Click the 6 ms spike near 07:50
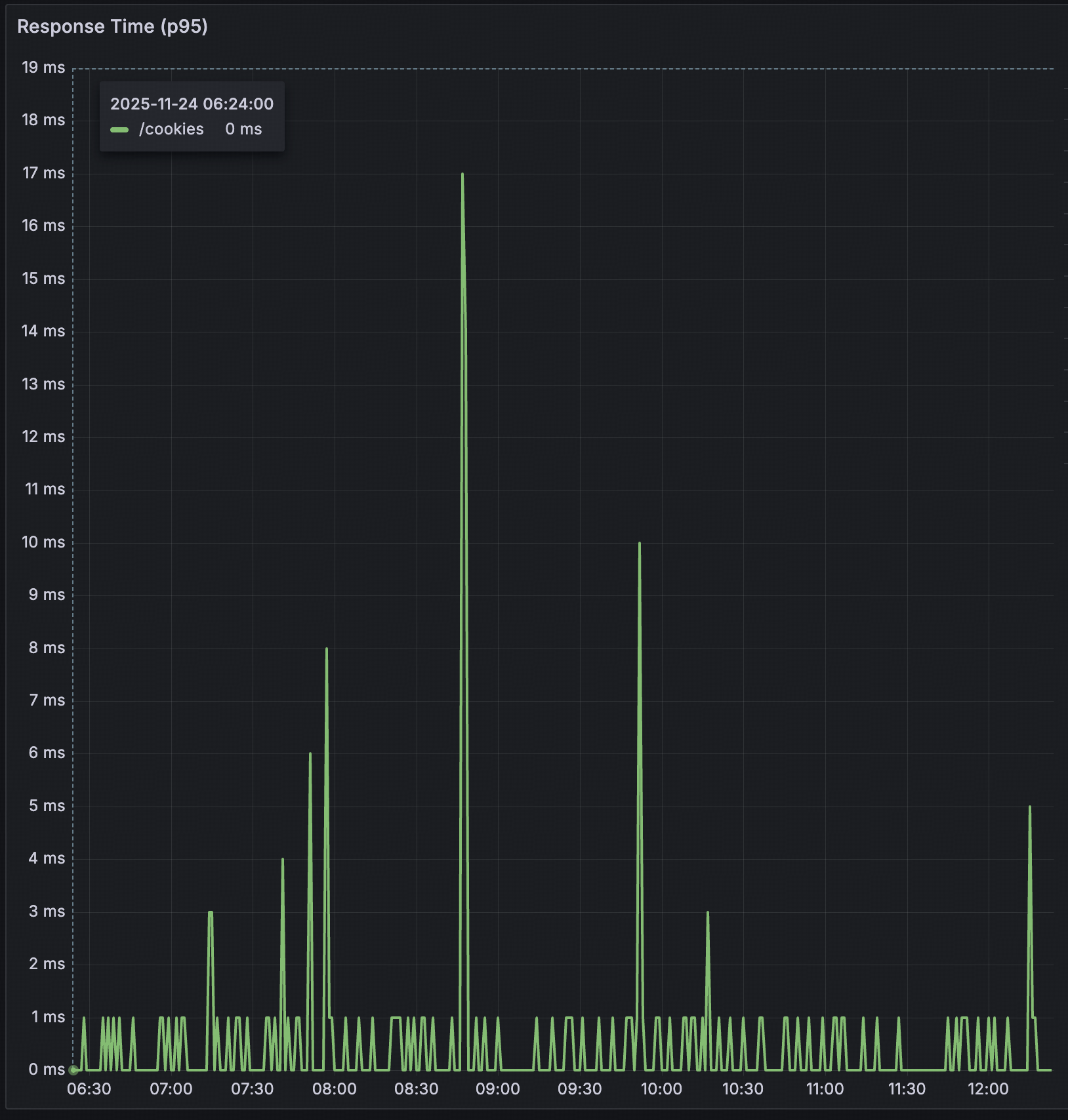This screenshot has width=1068, height=1120. click(311, 754)
